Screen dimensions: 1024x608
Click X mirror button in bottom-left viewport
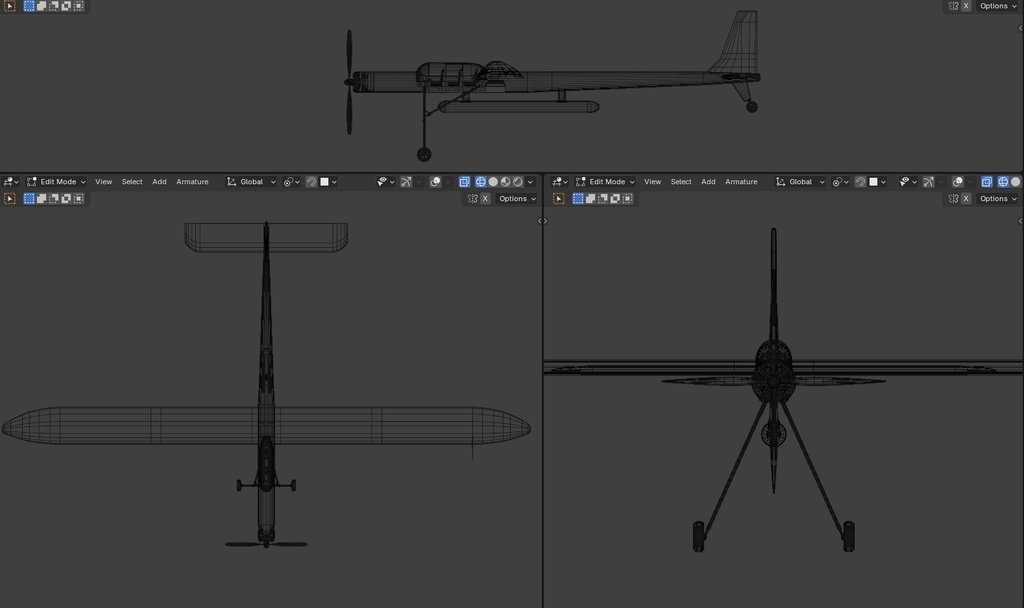tap(485, 199)
